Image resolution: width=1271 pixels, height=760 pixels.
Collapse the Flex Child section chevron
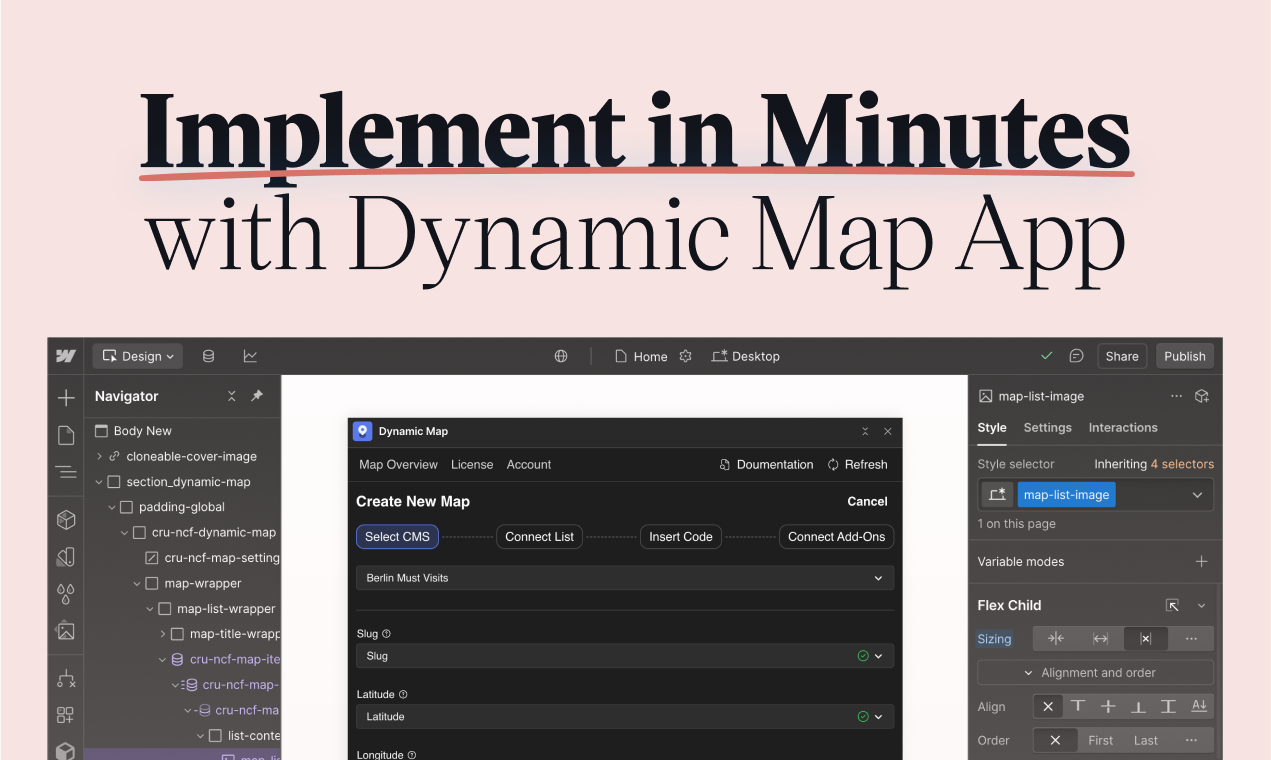[1202, 605]
